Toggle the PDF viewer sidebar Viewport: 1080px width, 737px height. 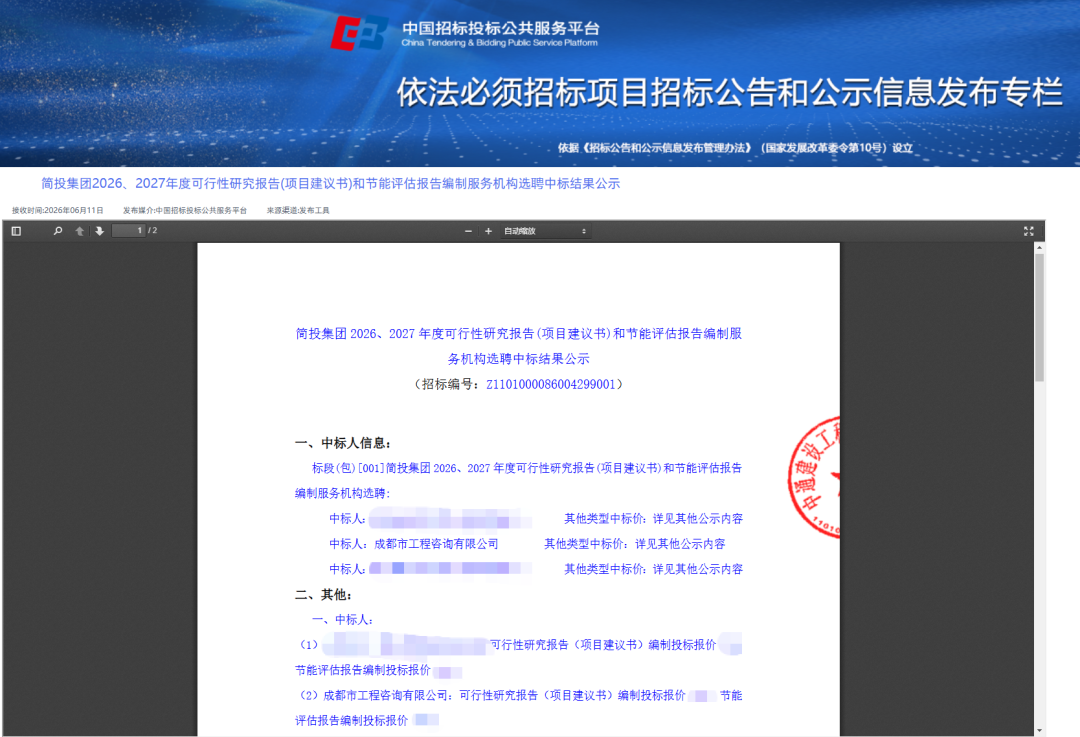17,231
